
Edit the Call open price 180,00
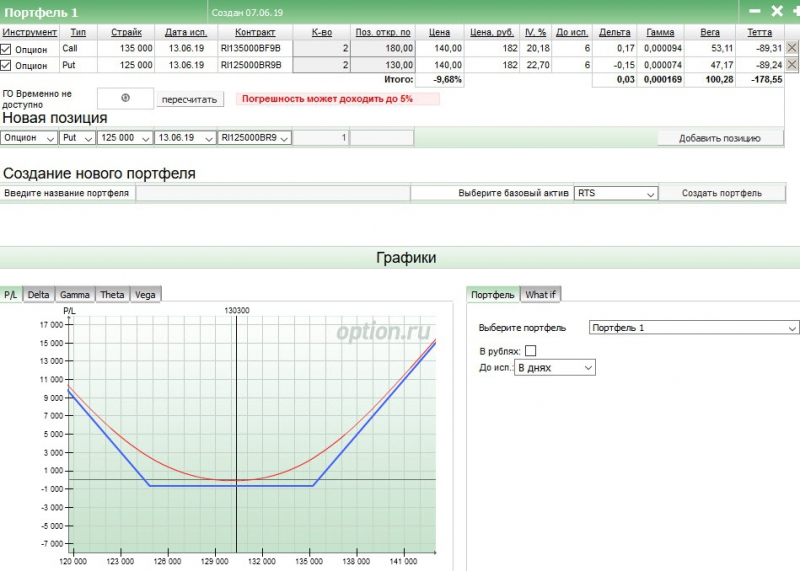(x=383, y=48)
